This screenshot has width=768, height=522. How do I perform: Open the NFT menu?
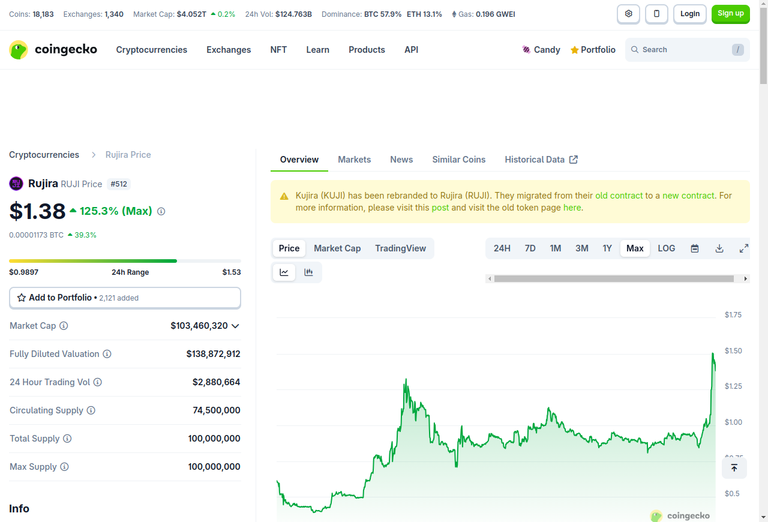pyautogui.click(x=278, y=49)
